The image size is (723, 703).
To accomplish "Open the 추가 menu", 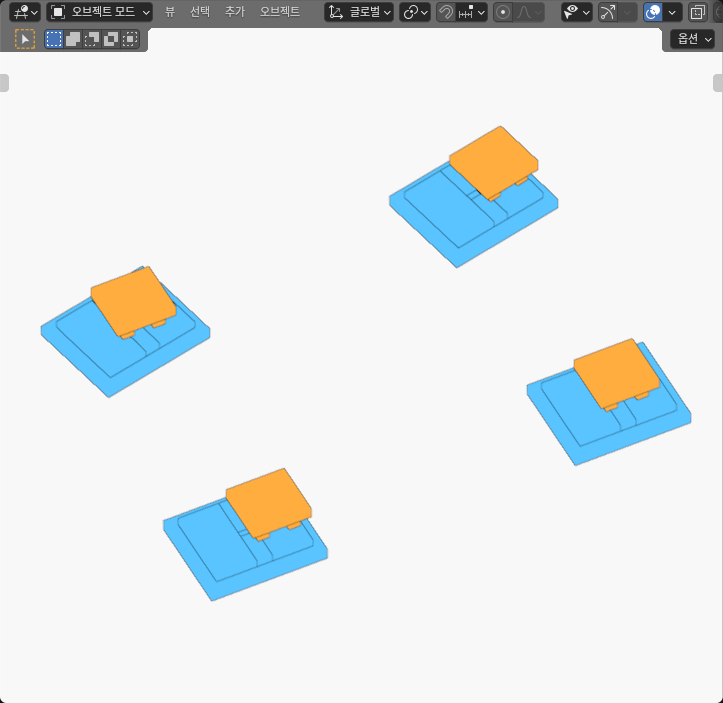I will point(235,12).
